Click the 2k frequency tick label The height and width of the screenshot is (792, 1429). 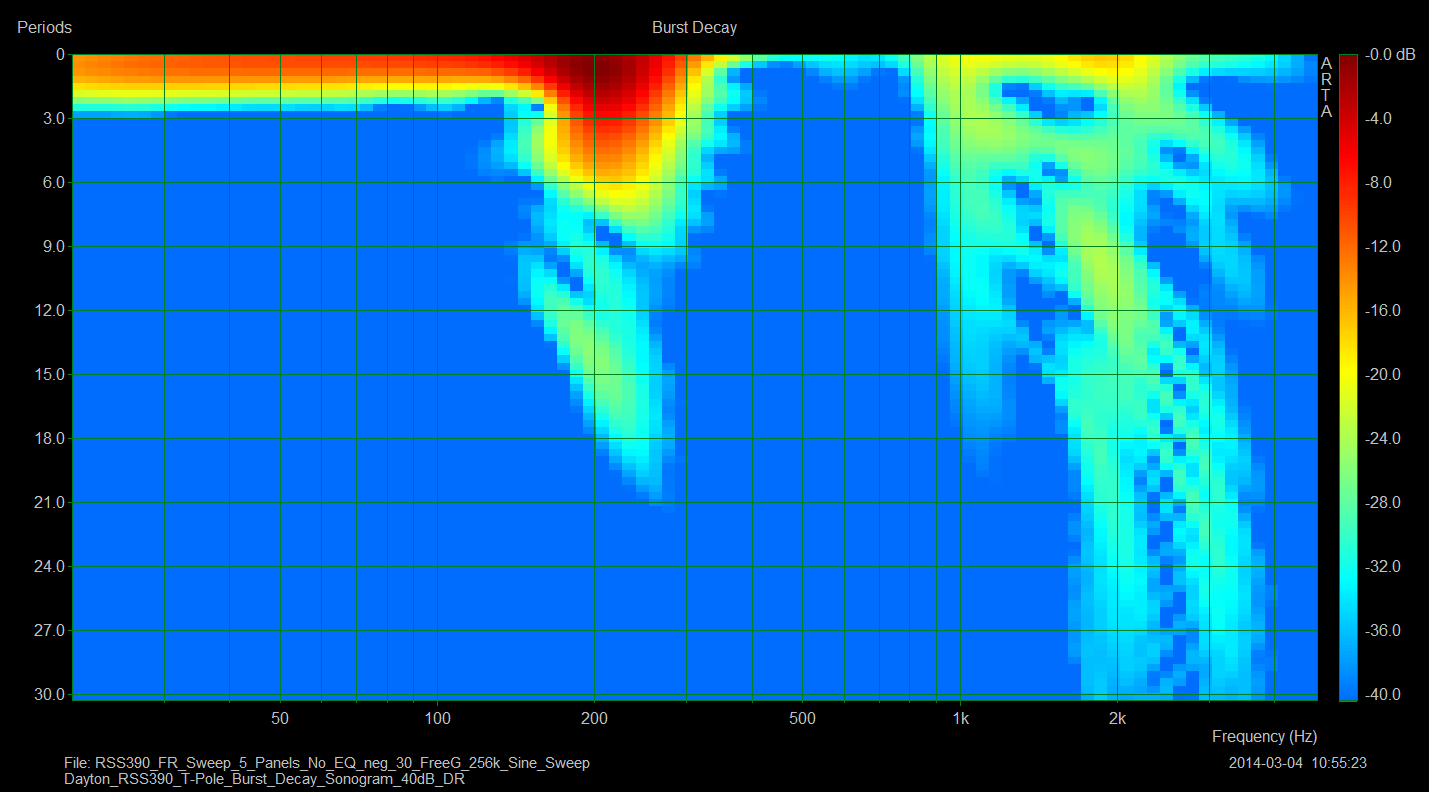[1117, 718]
